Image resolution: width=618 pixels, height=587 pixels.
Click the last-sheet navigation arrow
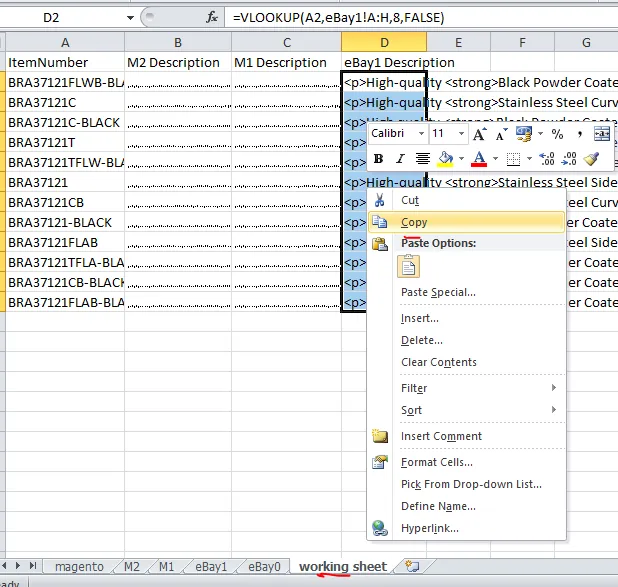[x=33, y=566]
